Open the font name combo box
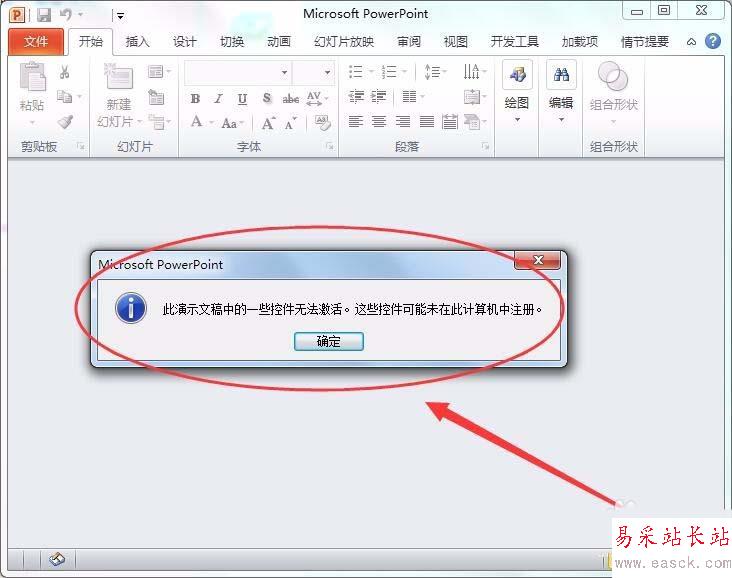The height and width of the screenshot is (578, 732). (239, 72)
